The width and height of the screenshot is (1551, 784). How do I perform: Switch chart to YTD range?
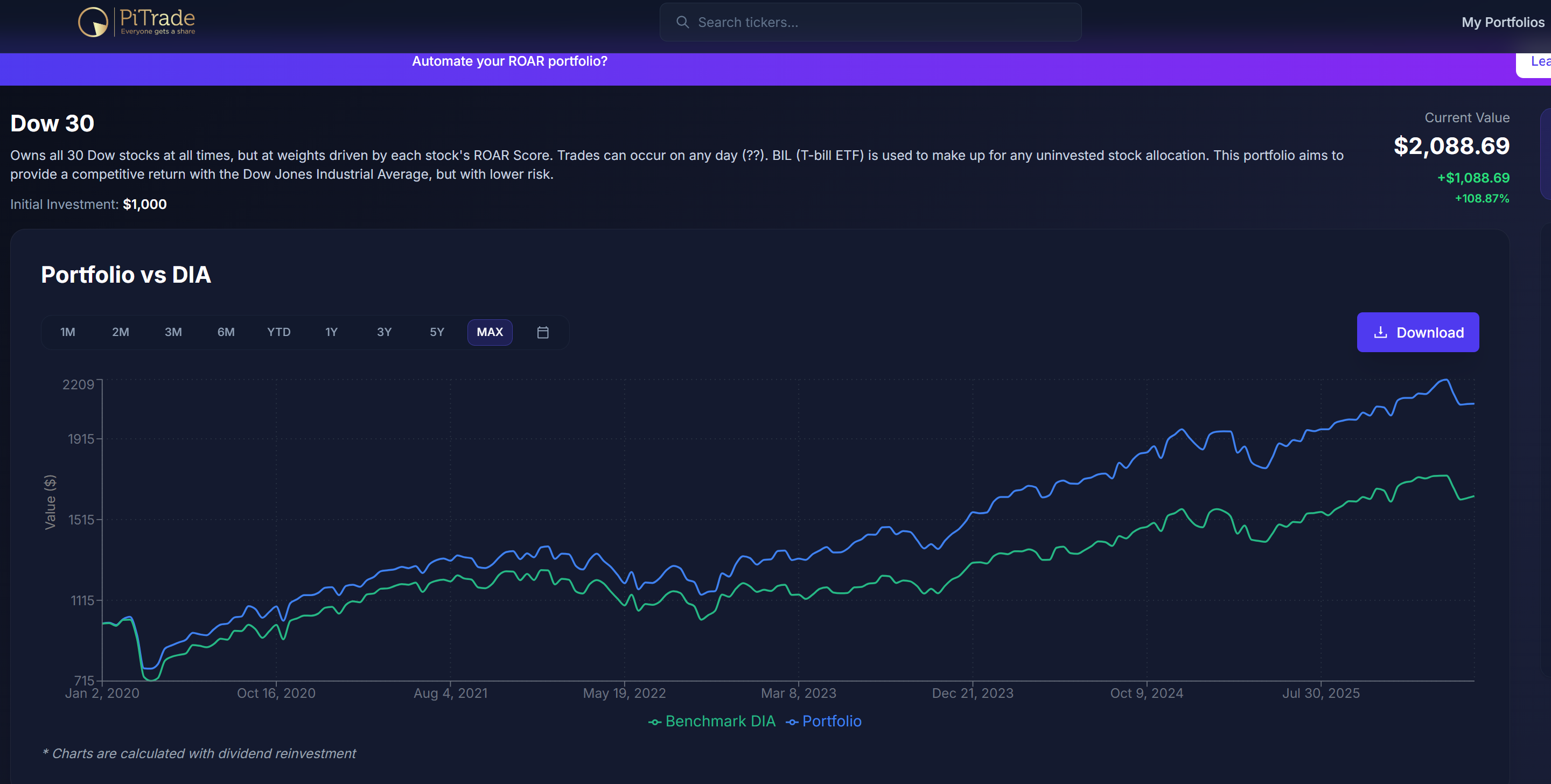tap(279, 332)
